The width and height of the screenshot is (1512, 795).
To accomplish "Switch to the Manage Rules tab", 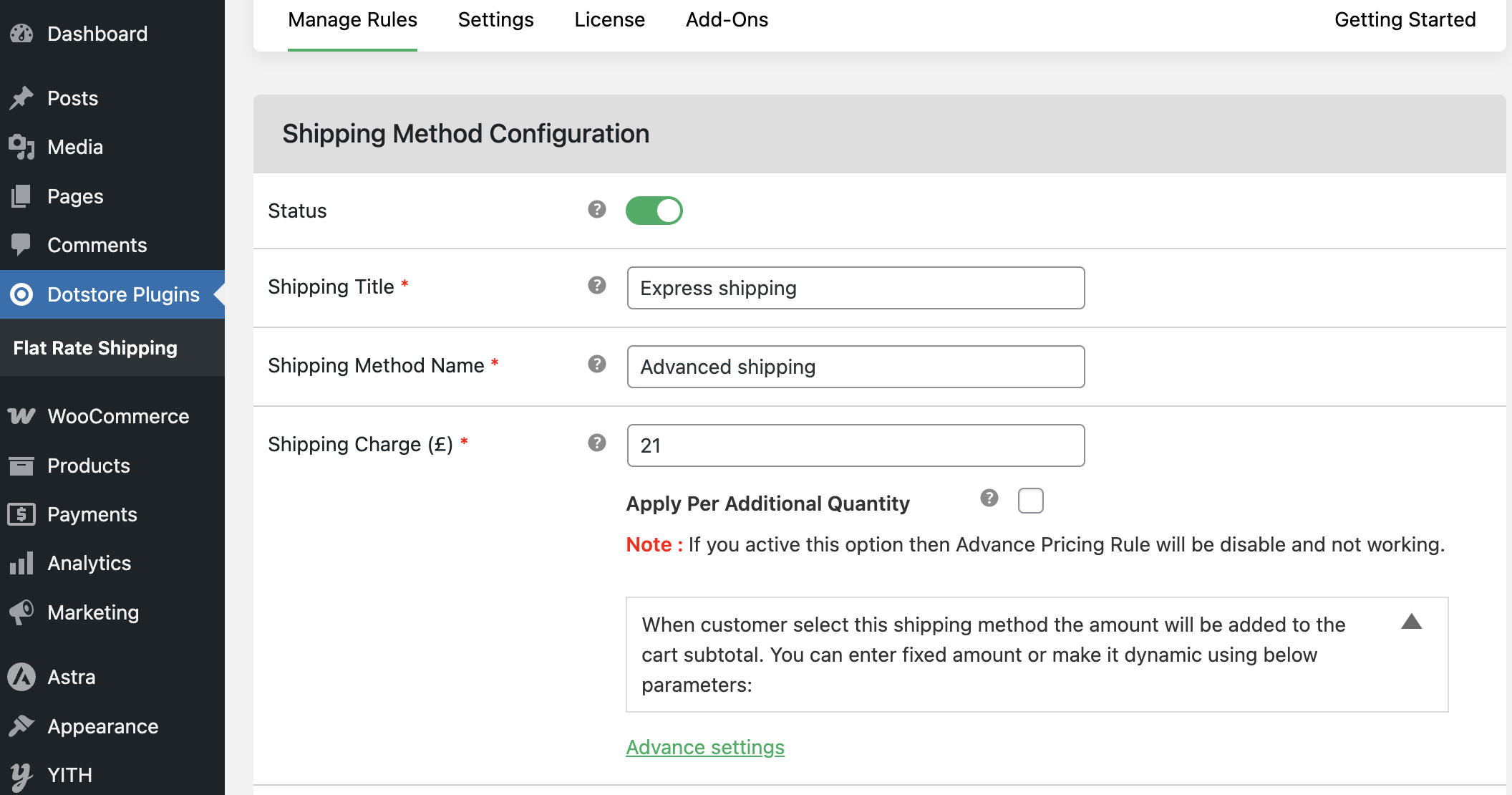I will (x=352, y=20).
